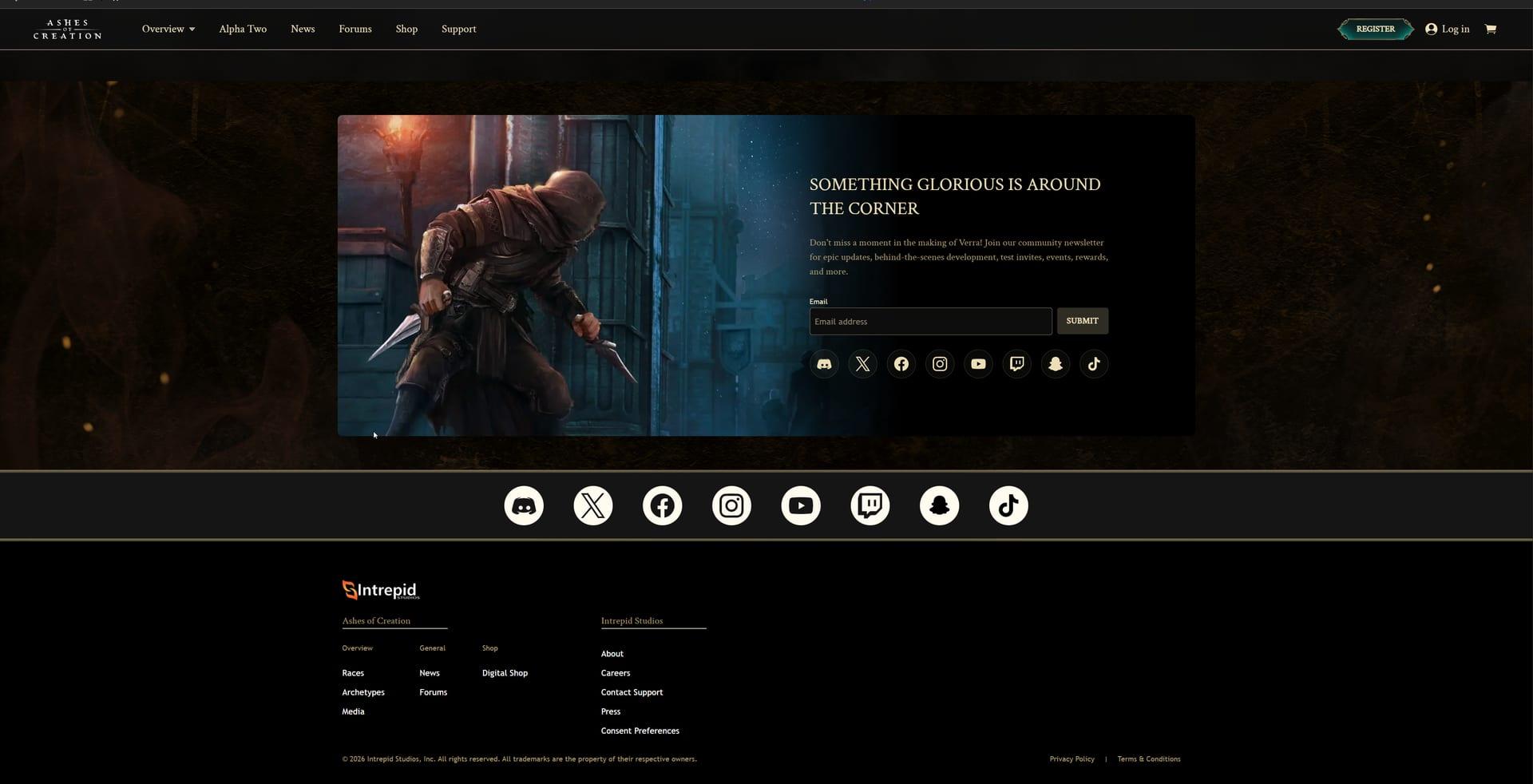Click the copyright notice text
The image size is (1533, 784).
(519, 759)
